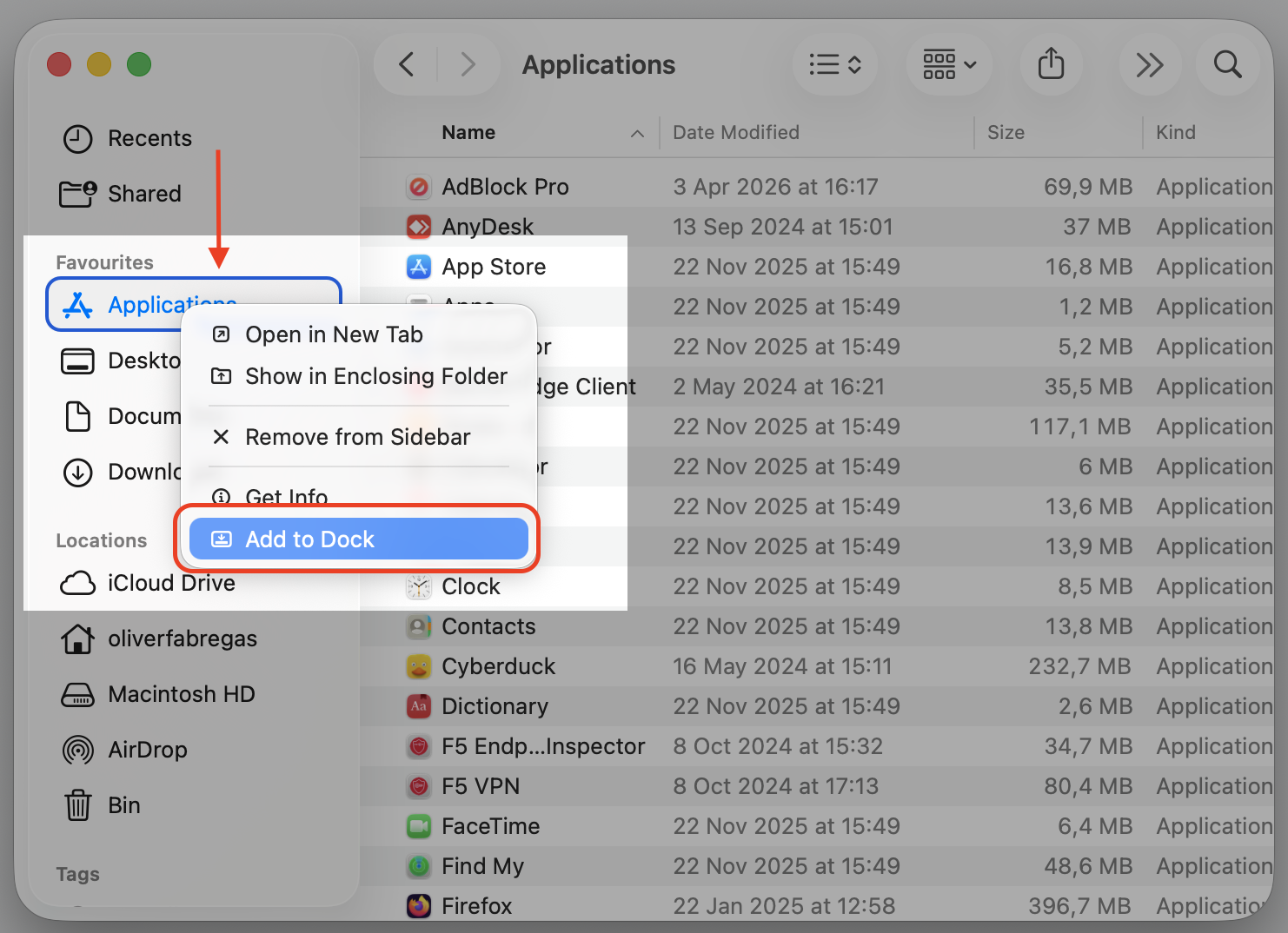This screenshot has height=933, width=1288.
Task: Click the F5 VPN app icon
Action: pyautogui.click(x=419, y=786)
